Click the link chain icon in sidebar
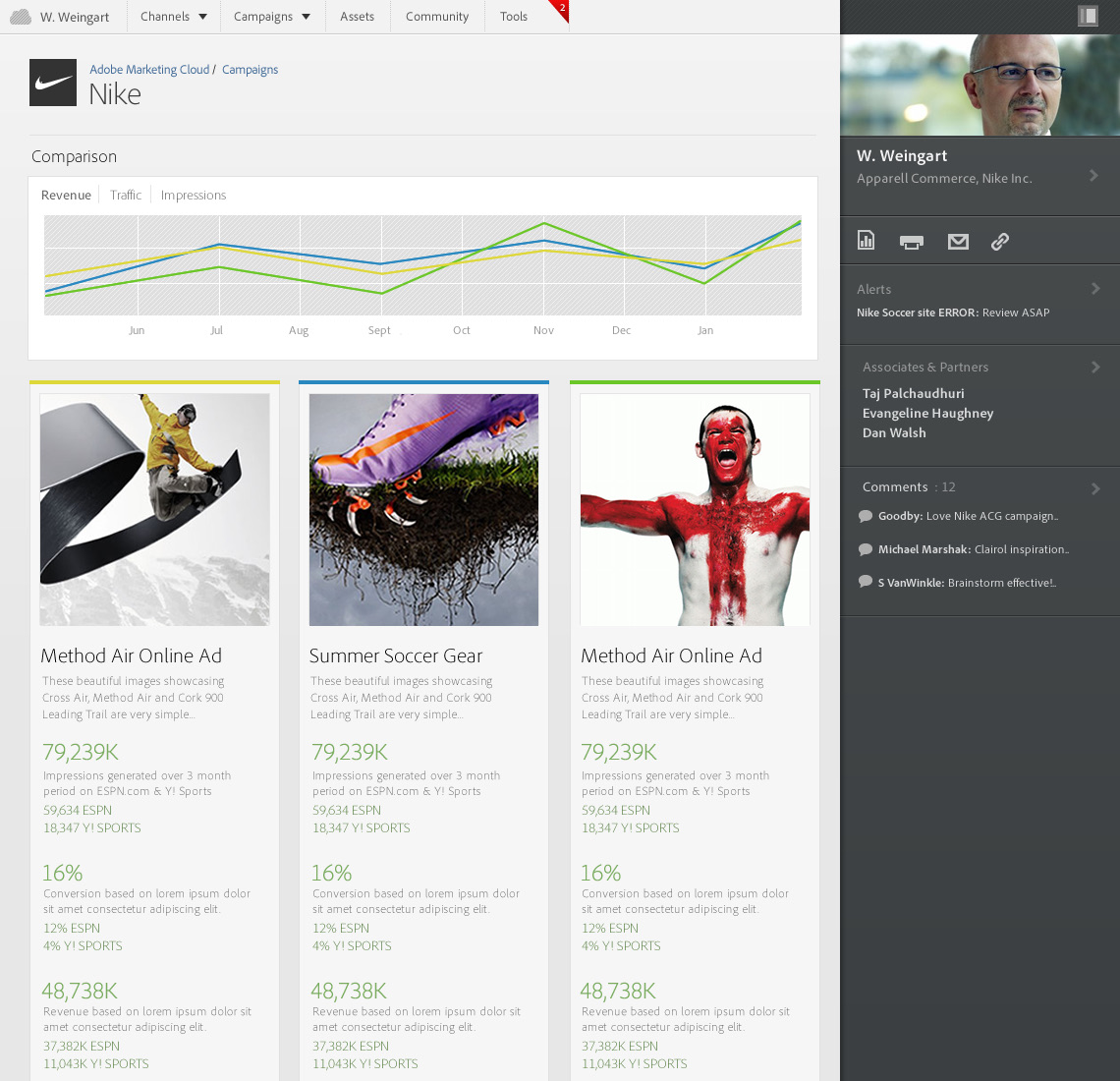Screen dimensions: 1120x1081 pos(1000,242)
